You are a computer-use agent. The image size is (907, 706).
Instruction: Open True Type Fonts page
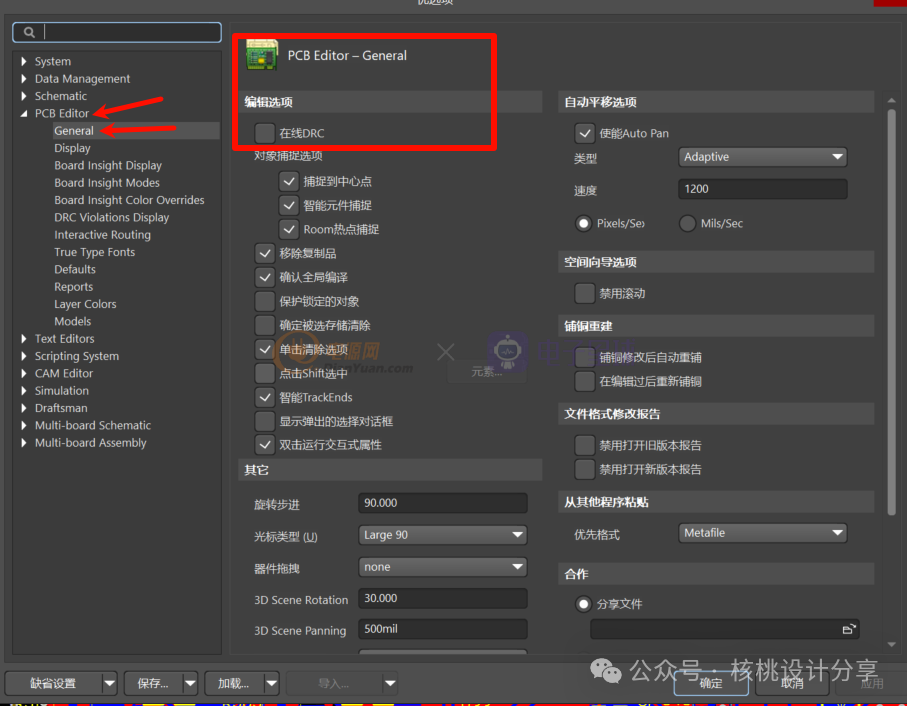[95, 252]
